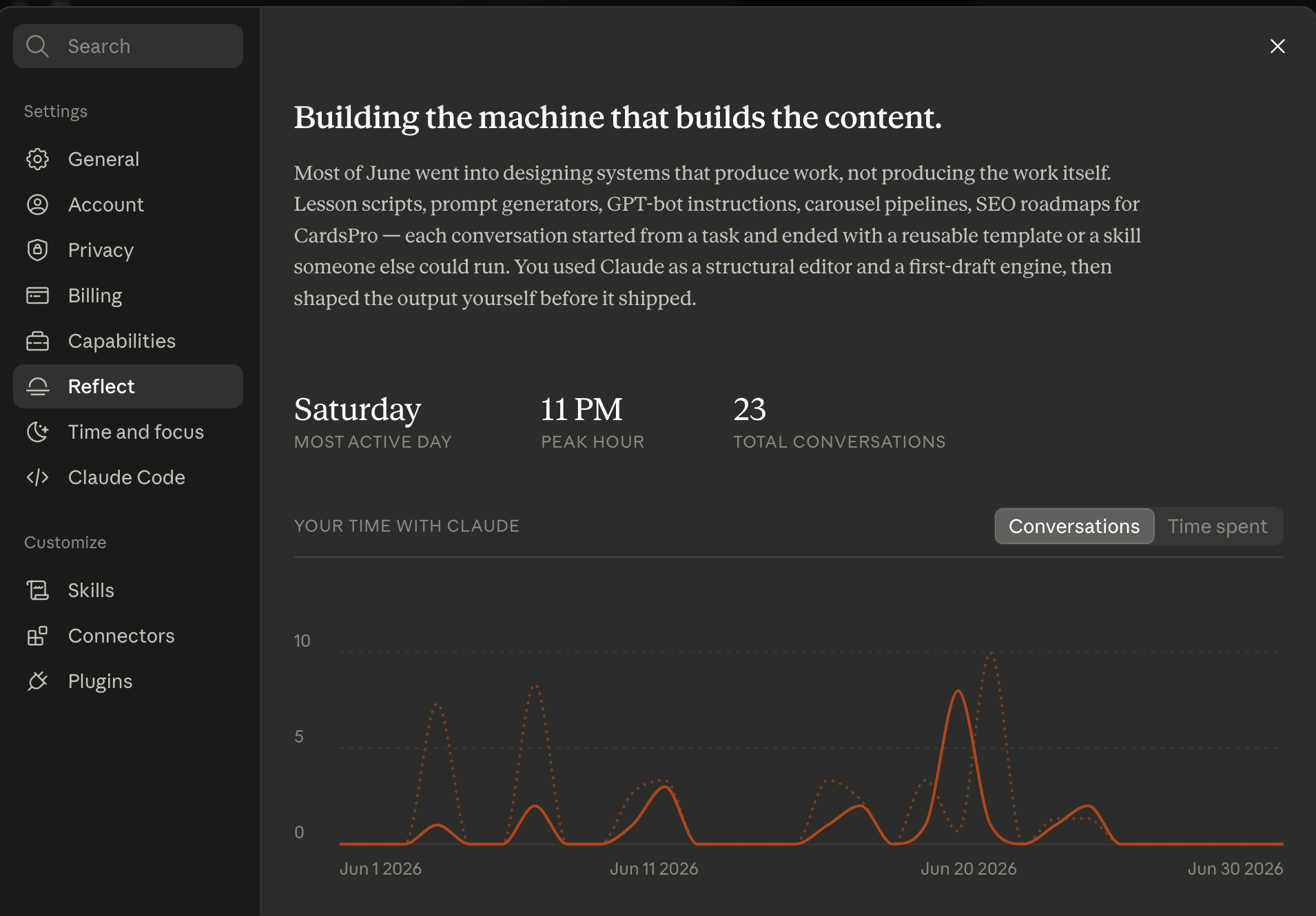Click the Connectors blocks icon
The height and width of the screenshot is (916, 1316).
(37, 636)
